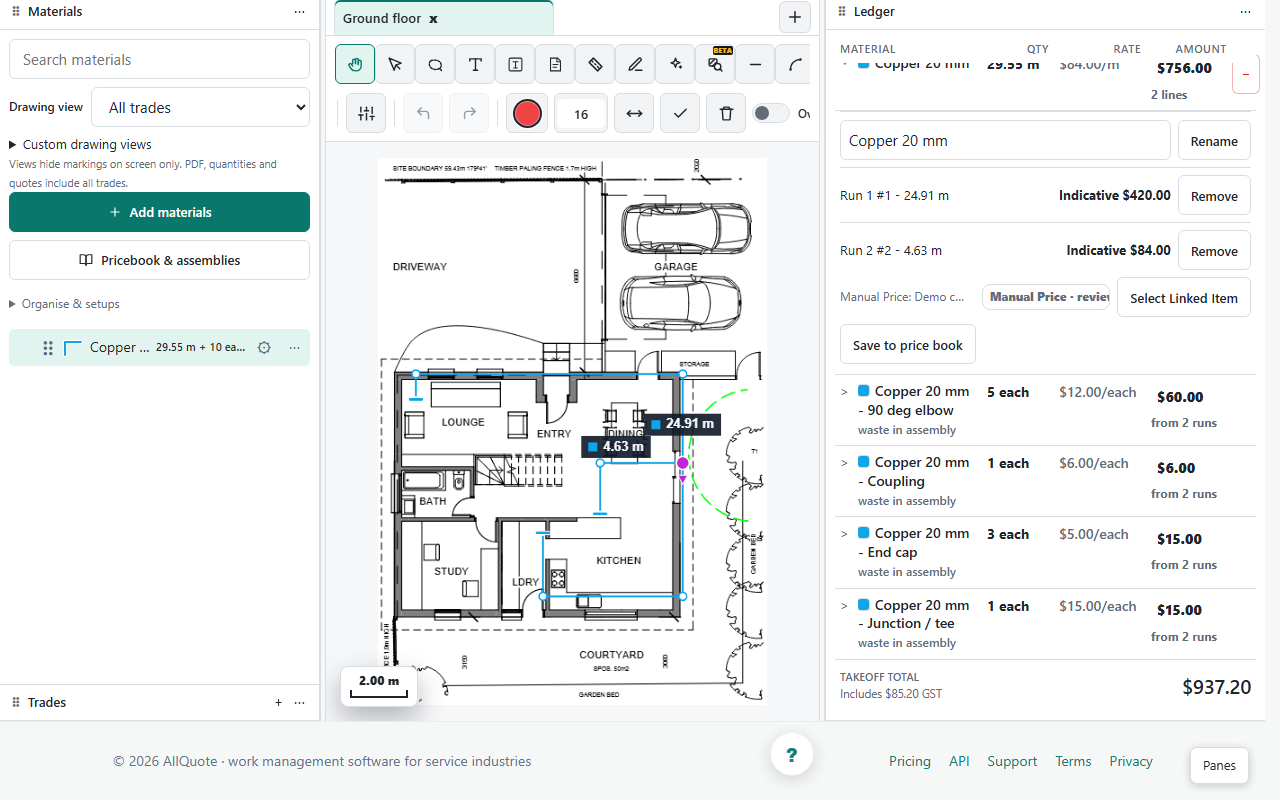
Task: Select the arrow pointer tool
Action: [395, 64]
